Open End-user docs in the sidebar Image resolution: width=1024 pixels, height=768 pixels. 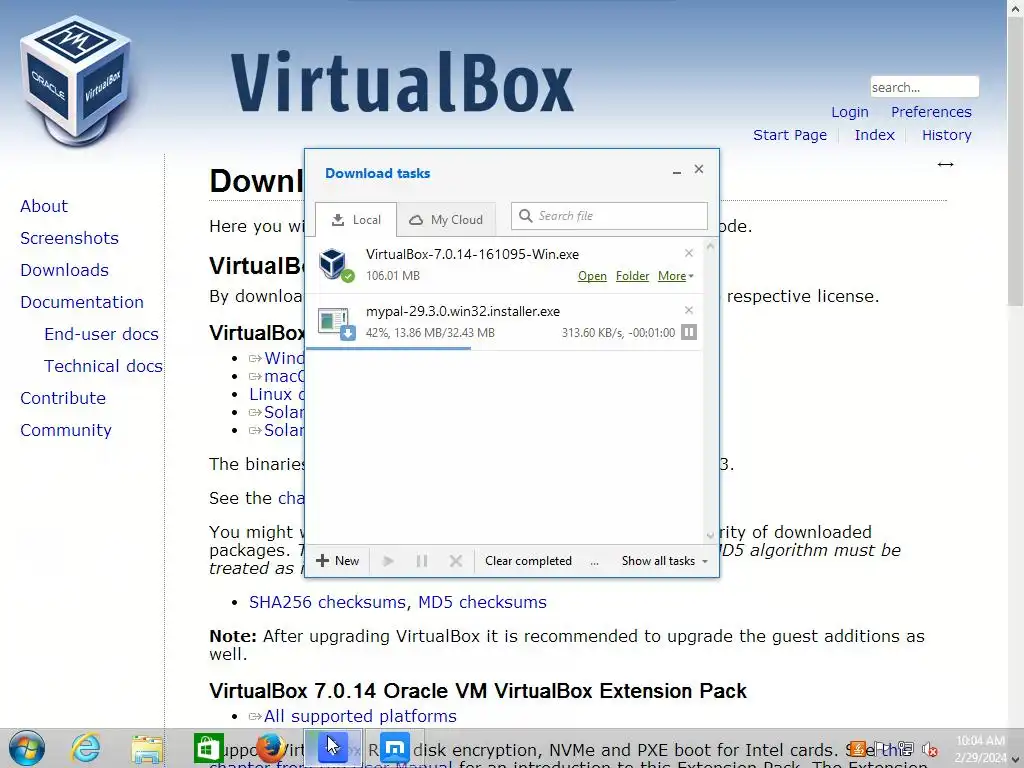click(x=101, y=334)
